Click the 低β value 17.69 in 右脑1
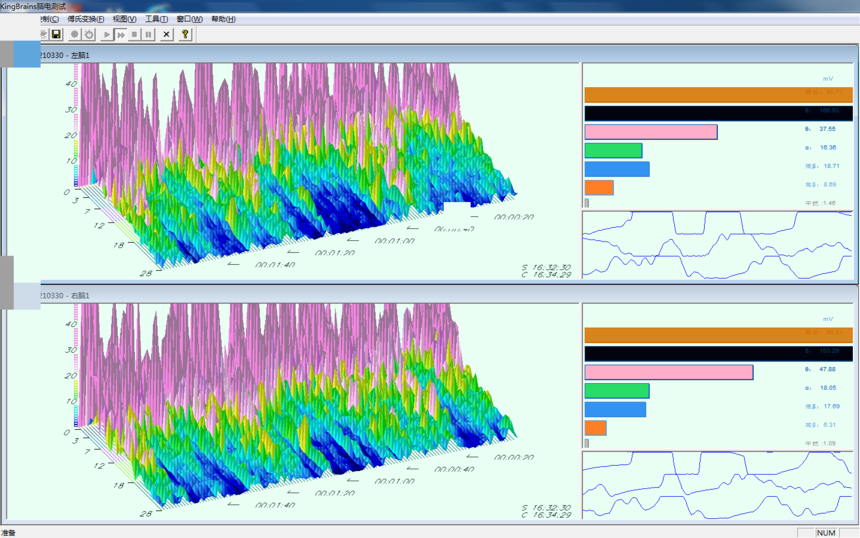The height and width of the screenshot is (538, 860). (831, 406)
